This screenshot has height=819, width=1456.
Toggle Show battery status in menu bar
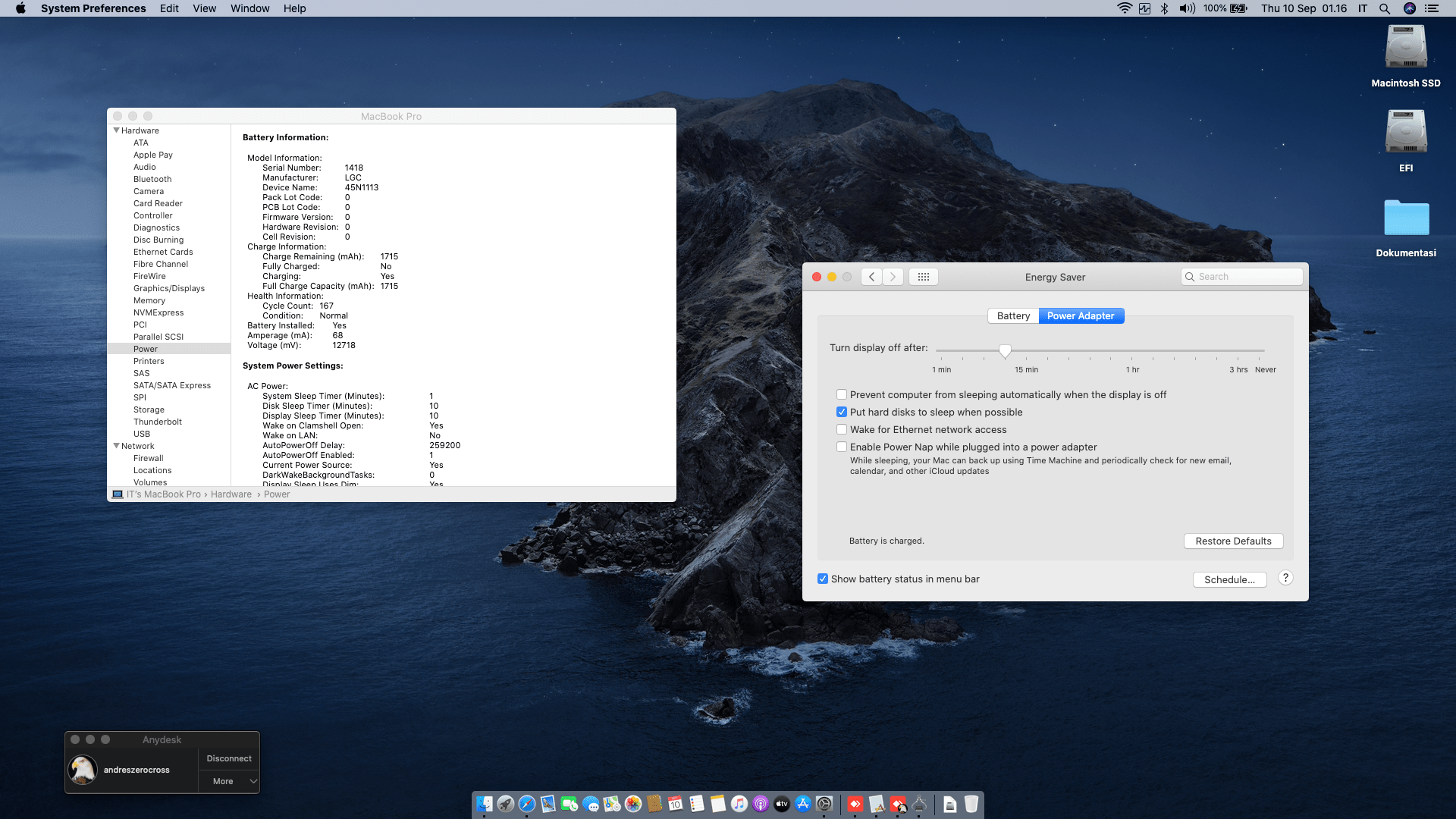point(823,579)
